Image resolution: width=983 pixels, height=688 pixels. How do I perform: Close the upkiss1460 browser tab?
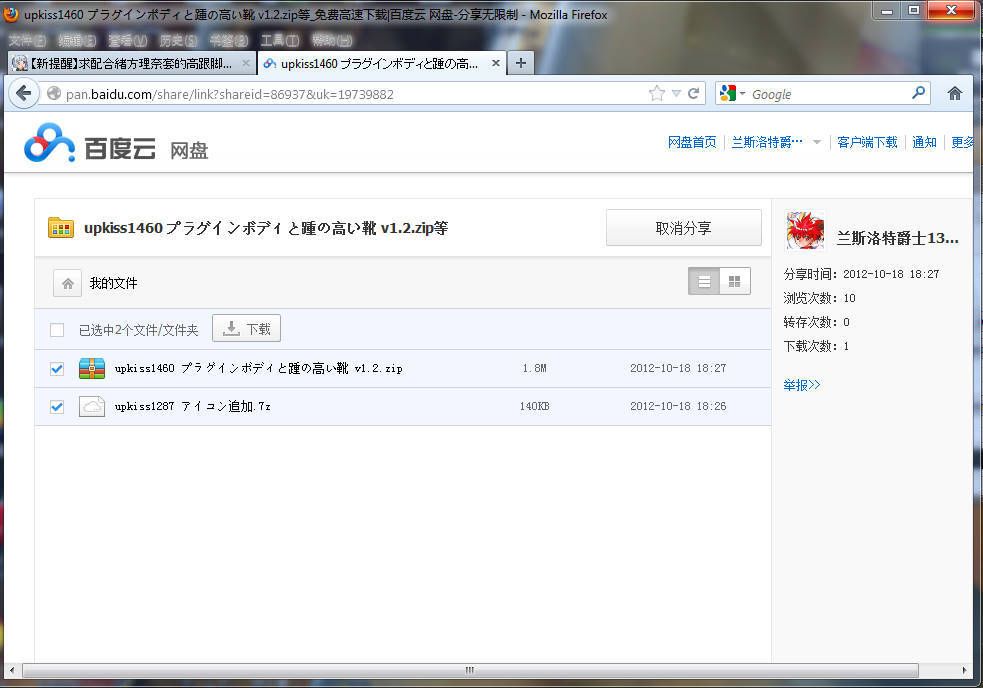coord(495,63)
